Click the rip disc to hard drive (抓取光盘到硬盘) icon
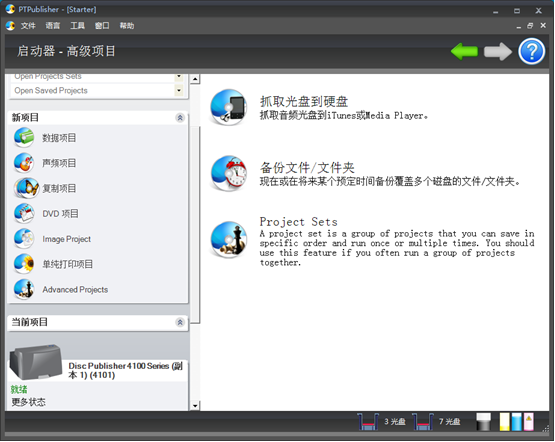 tap(229, 107)
